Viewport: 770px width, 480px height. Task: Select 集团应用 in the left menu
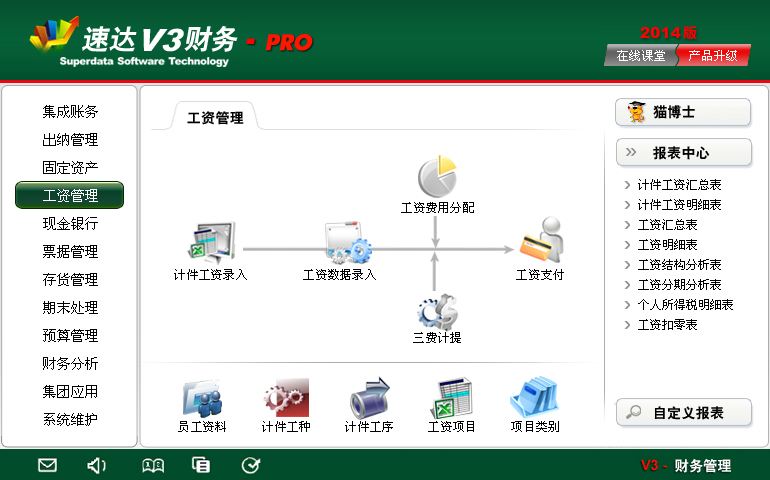pyautogui.click(x=70, y=392)
